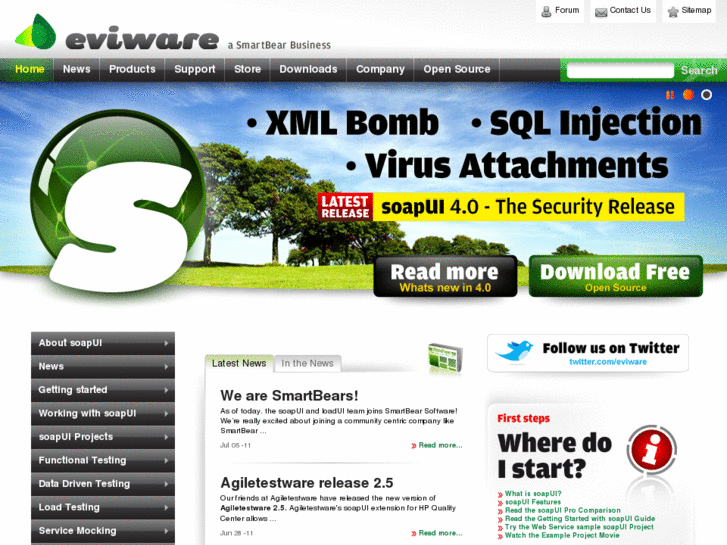
Task: Switch to the Latest News tab
Action: pos(239,363)
